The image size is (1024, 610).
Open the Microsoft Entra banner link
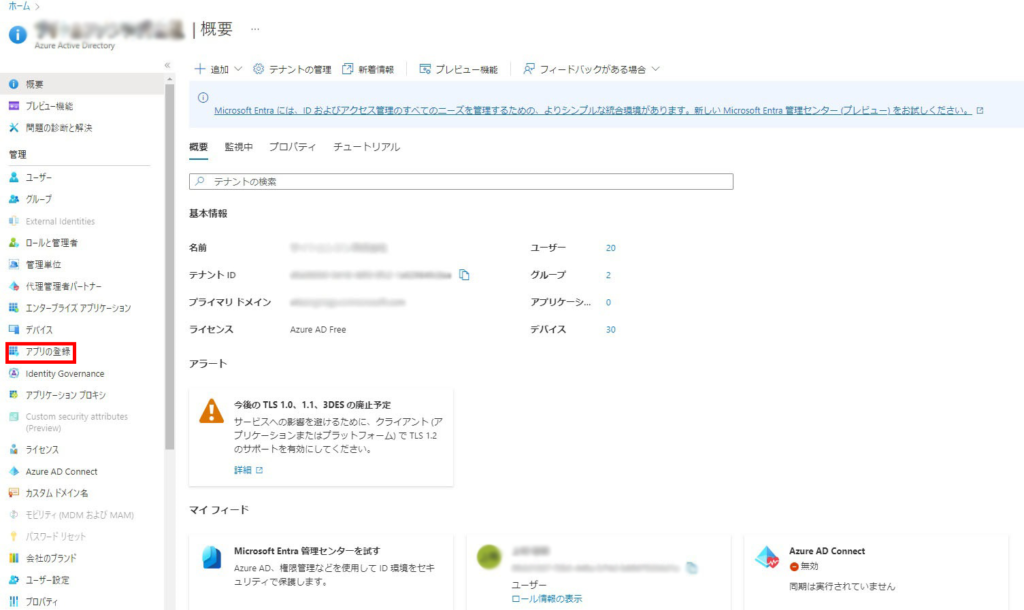(592, 110)
